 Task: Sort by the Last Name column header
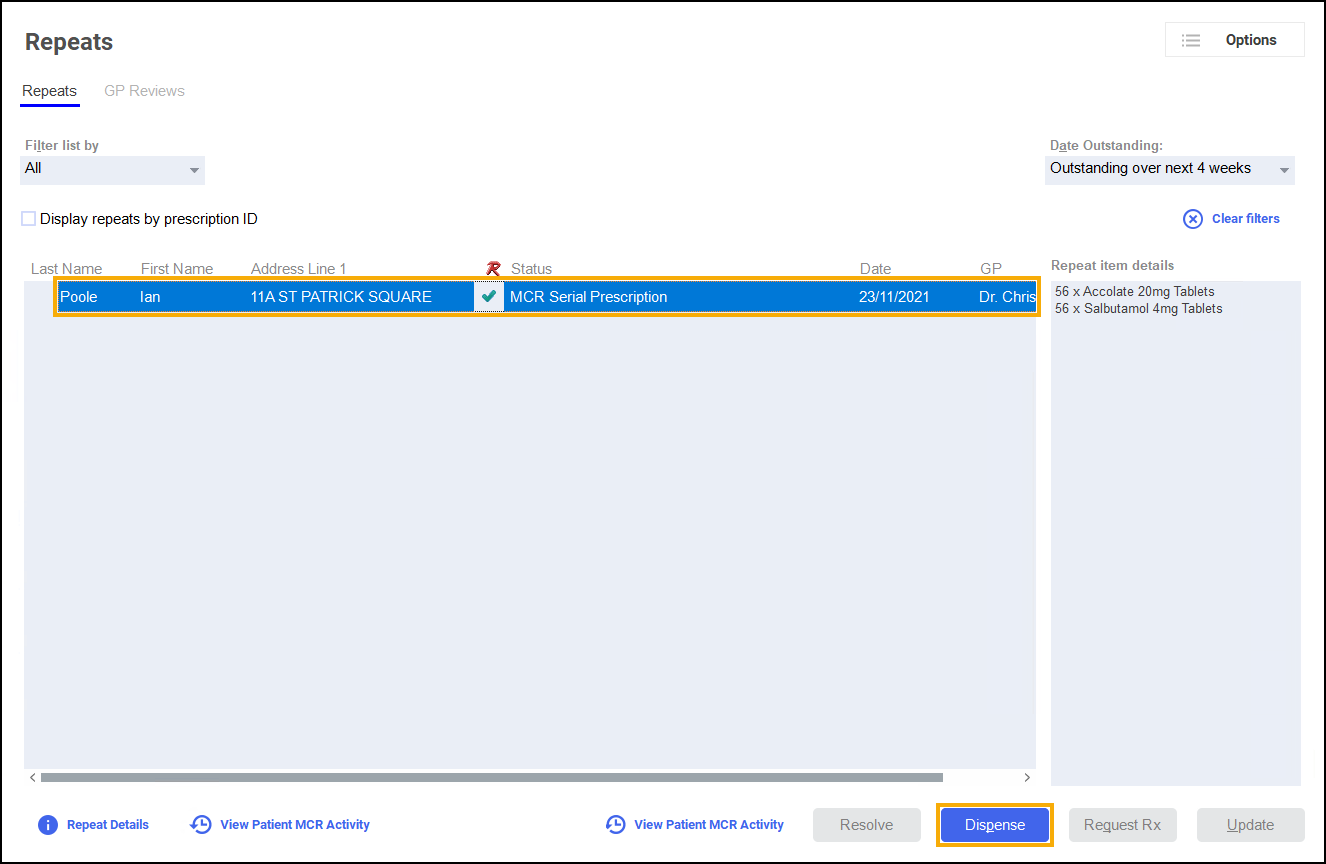click(x=66, y=268)
